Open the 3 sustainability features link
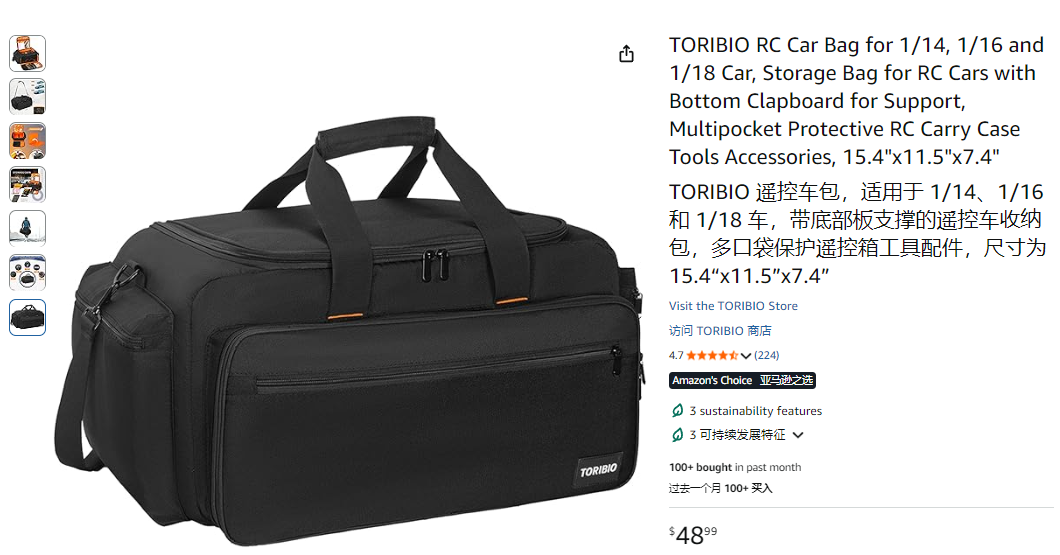Screen dimensions: 1060x555 (755, 411)
